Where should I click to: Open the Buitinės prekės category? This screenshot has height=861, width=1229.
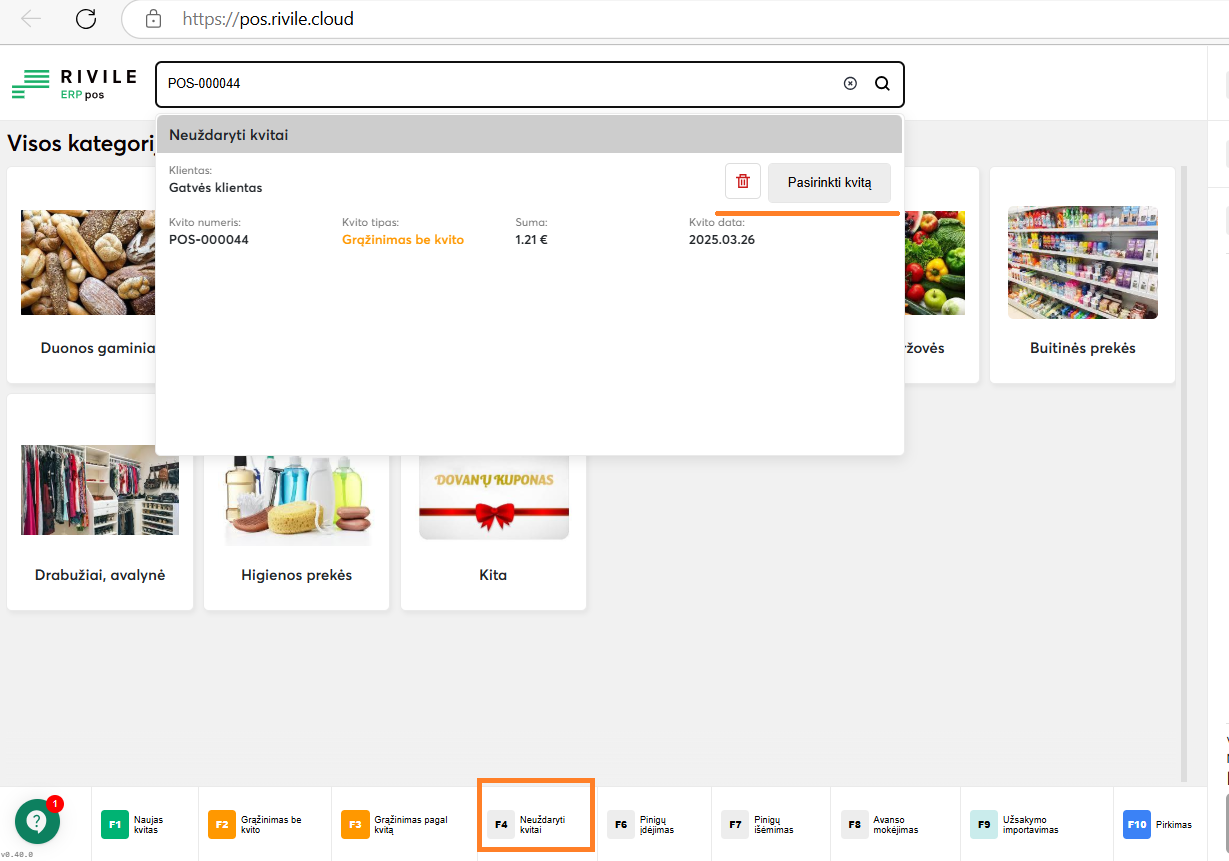point(1082,275)
